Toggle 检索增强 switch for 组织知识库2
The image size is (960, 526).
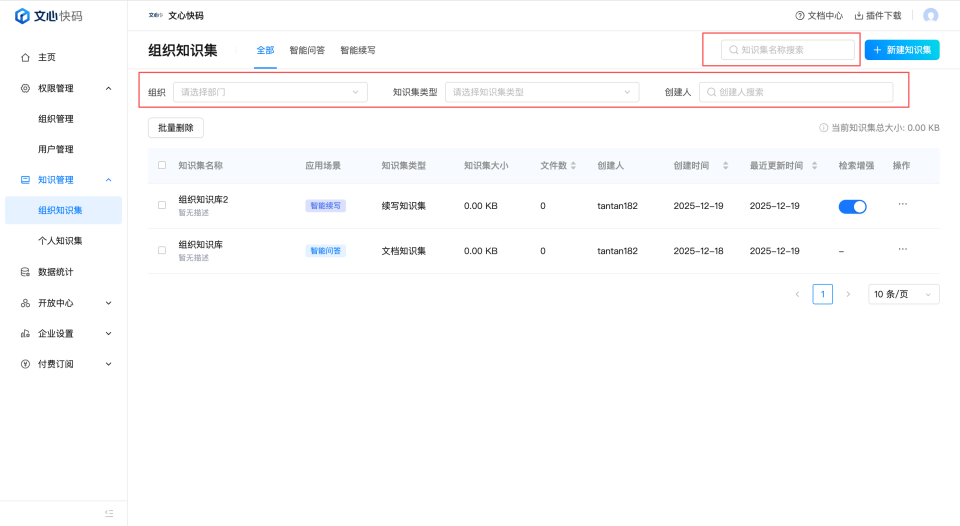pos(852,206)
